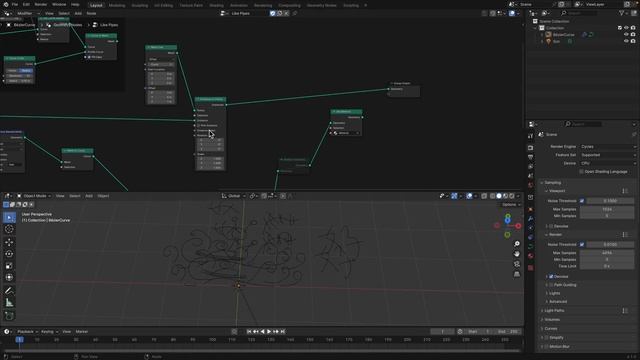This screenshot has width=640, height=360.
Task: Hide BézierCurve object via eye icon
Action: tap(626, 35)
